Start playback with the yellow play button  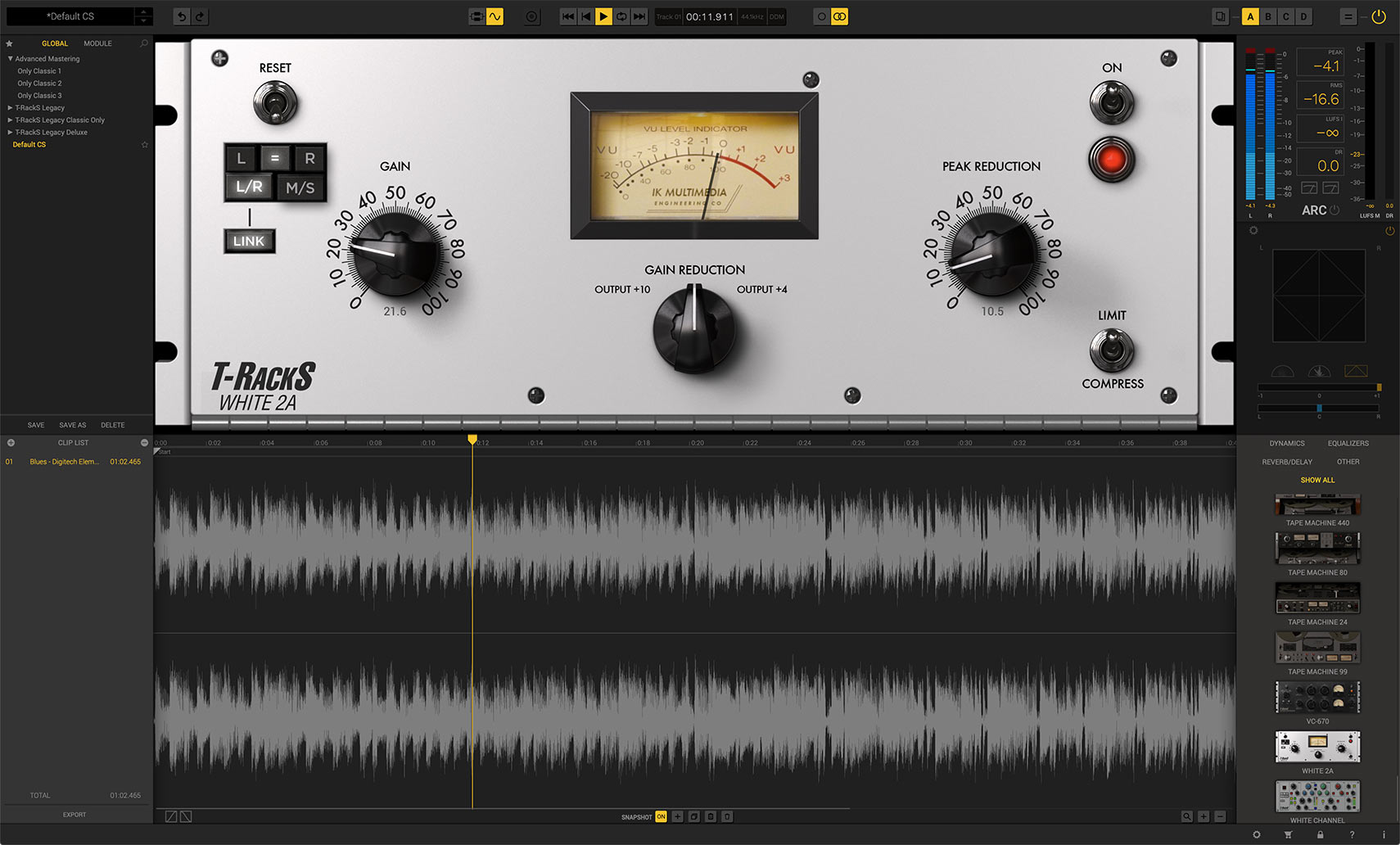pos(603,16)
